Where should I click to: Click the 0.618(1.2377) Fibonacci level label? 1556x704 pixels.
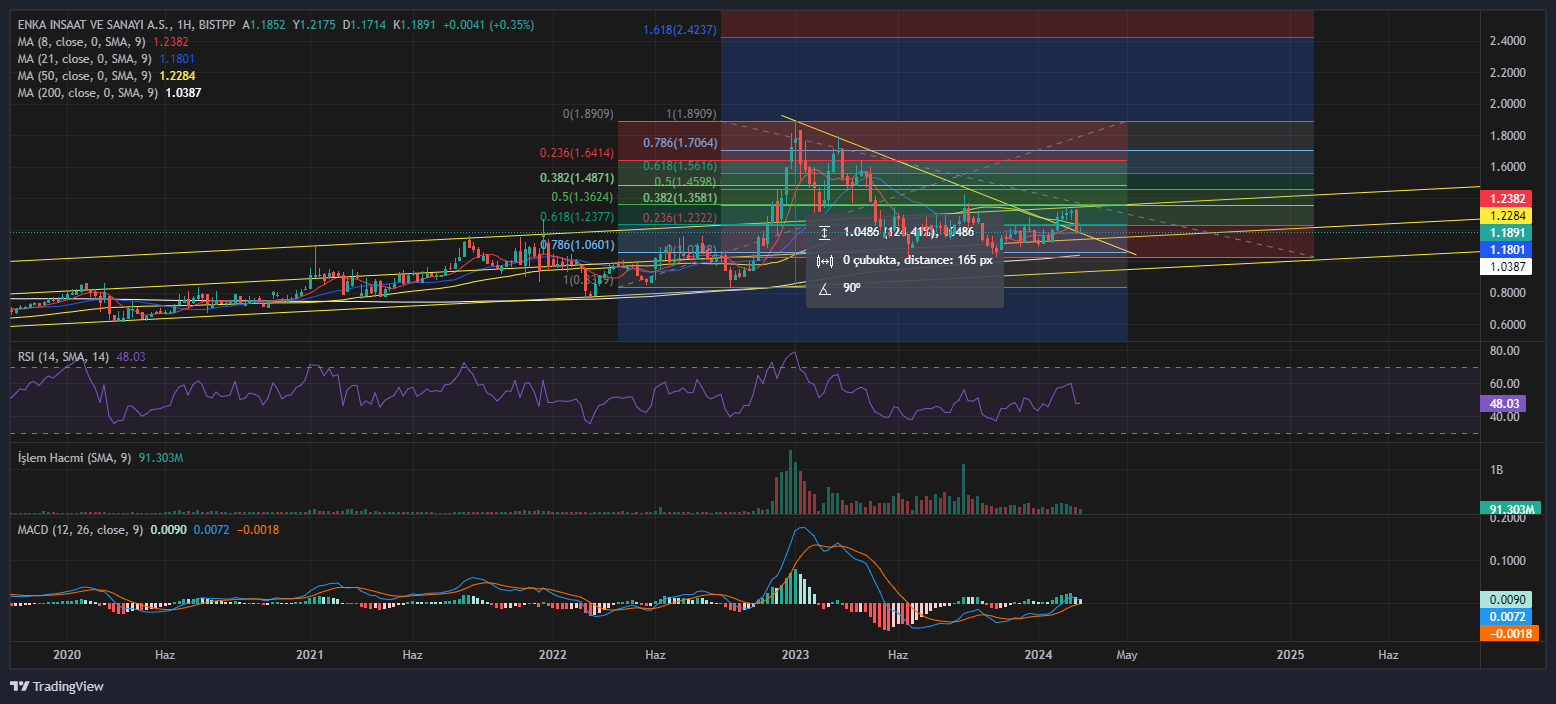tap(576, 217)
